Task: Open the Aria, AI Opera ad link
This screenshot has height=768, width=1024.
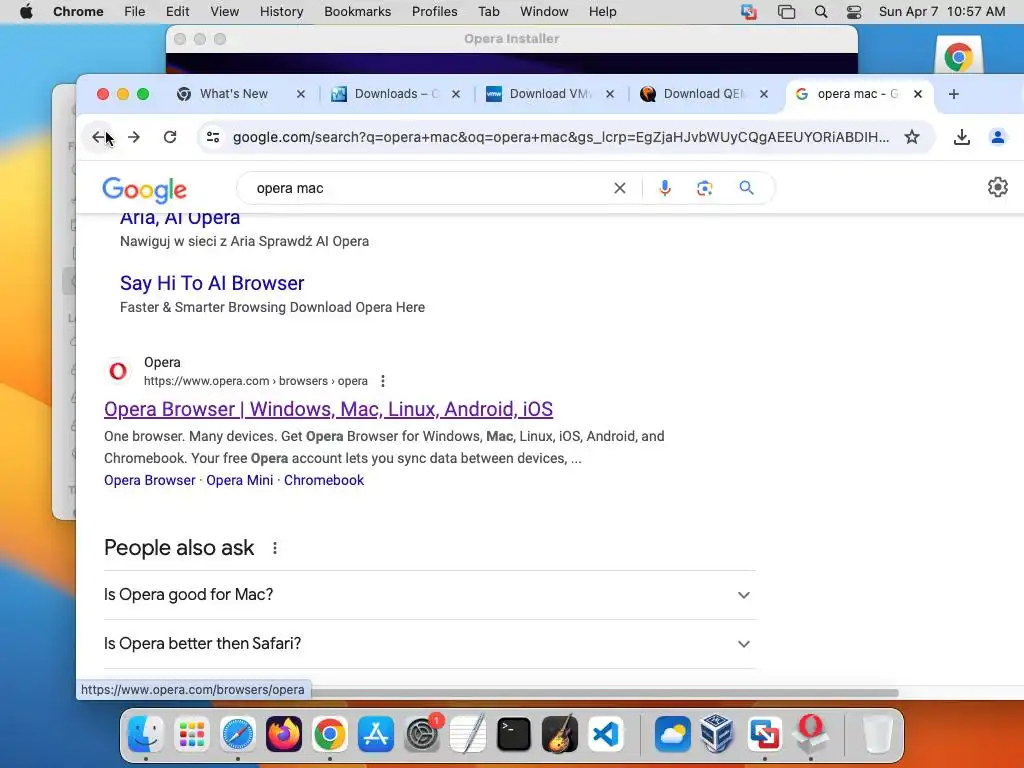Action: [180, 218]
